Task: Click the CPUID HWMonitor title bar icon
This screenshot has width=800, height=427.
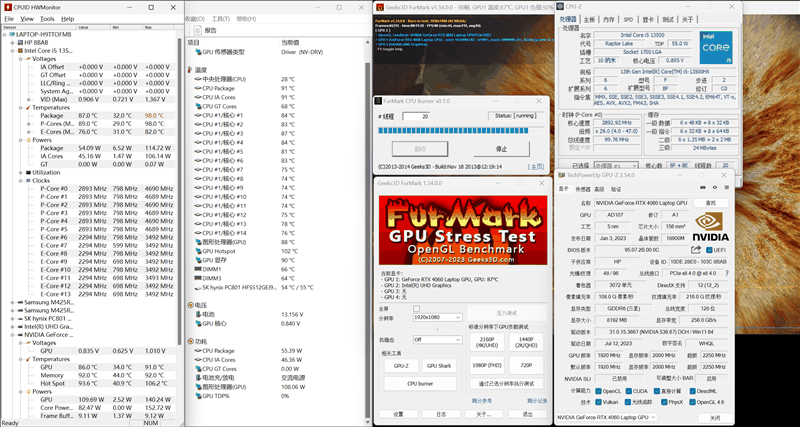Action: (8, 7)
